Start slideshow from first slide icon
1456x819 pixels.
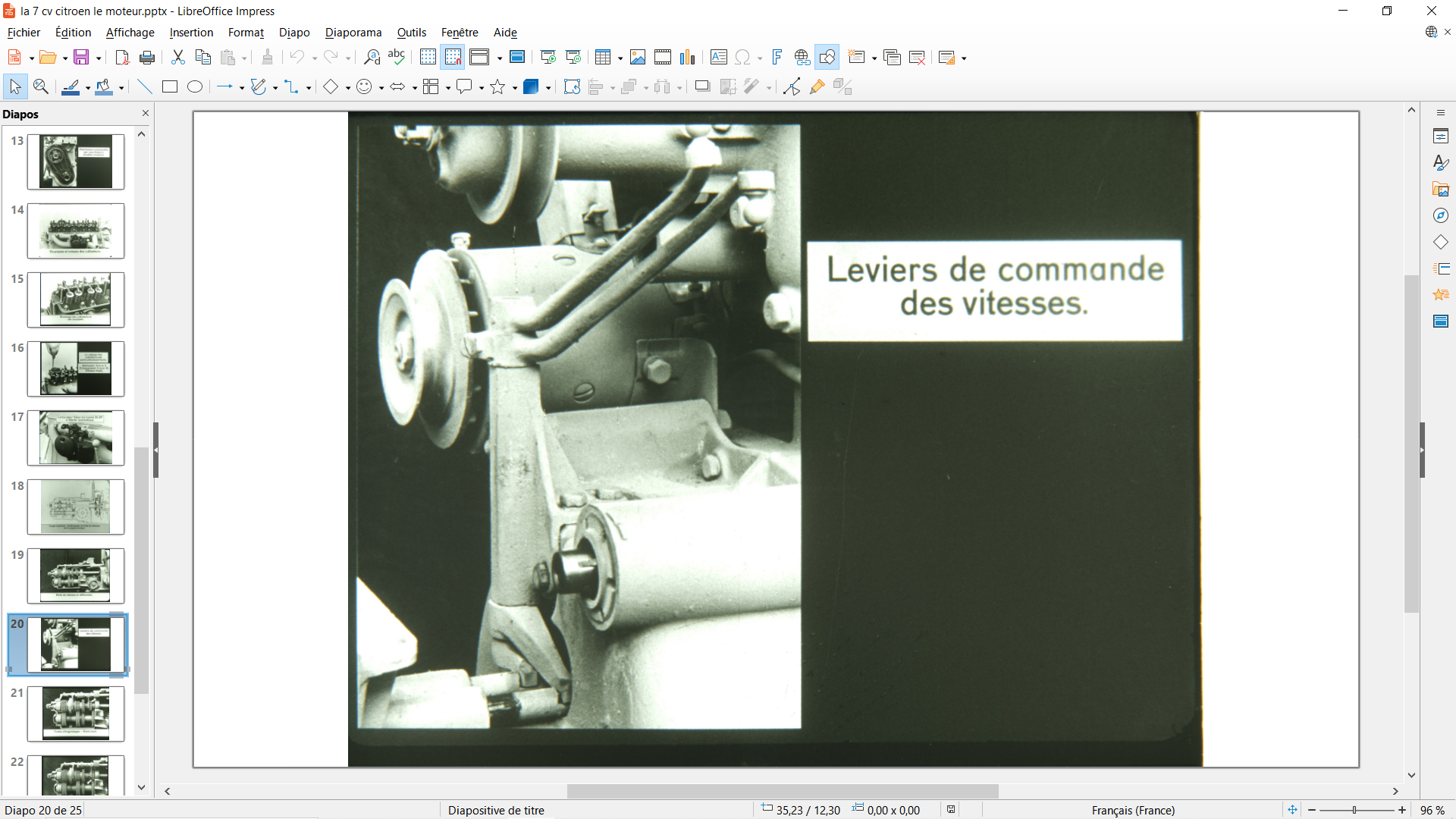548,58
